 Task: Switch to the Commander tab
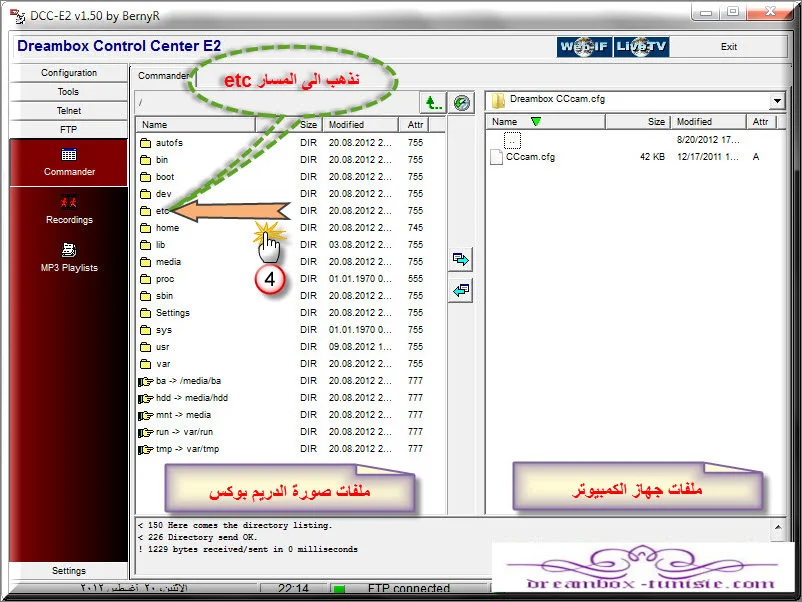161,76
